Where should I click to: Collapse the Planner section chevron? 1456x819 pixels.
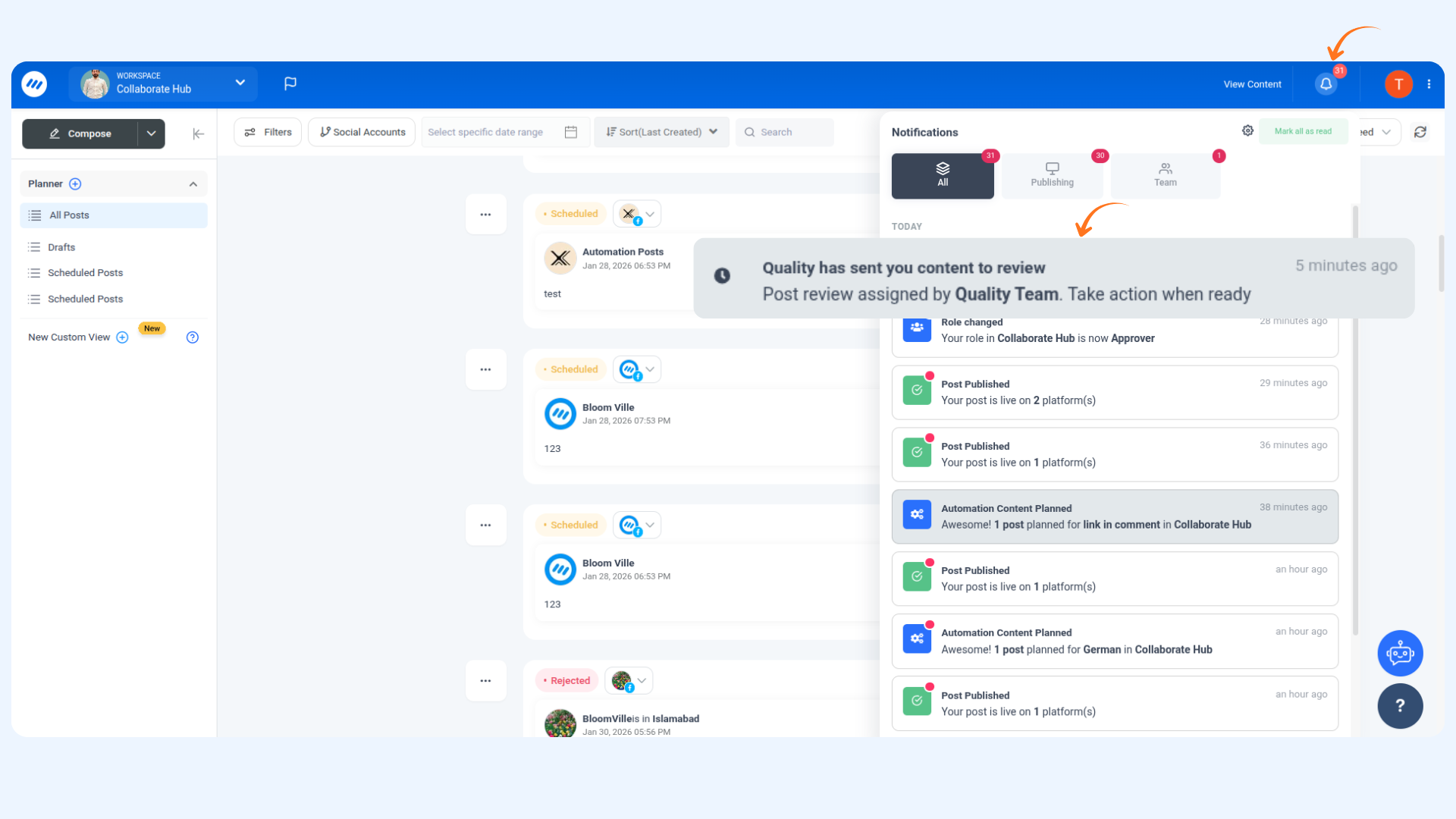(193, 184)
